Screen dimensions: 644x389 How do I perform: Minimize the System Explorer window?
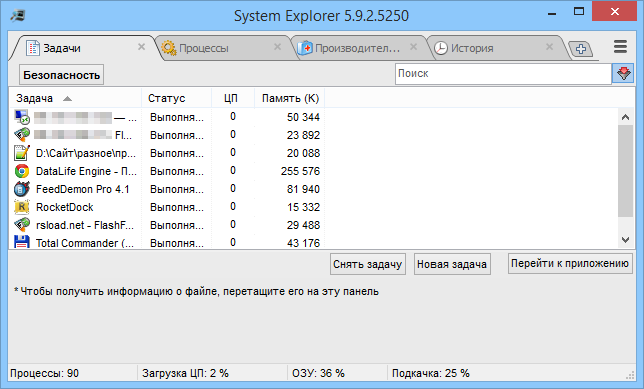[552, 13]
